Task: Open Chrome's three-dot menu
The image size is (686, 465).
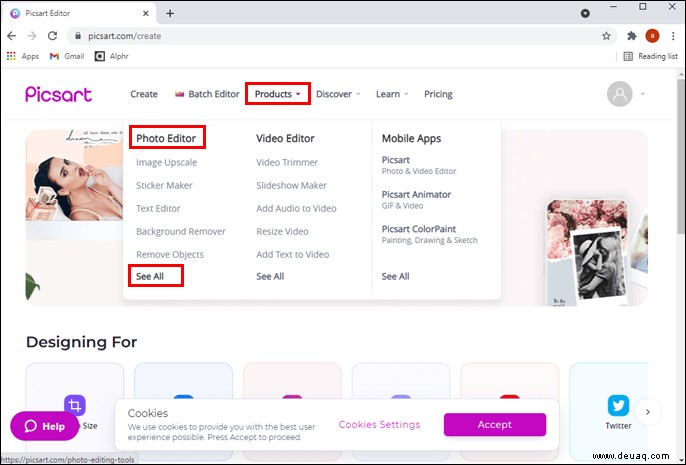Action: point(673,36)
